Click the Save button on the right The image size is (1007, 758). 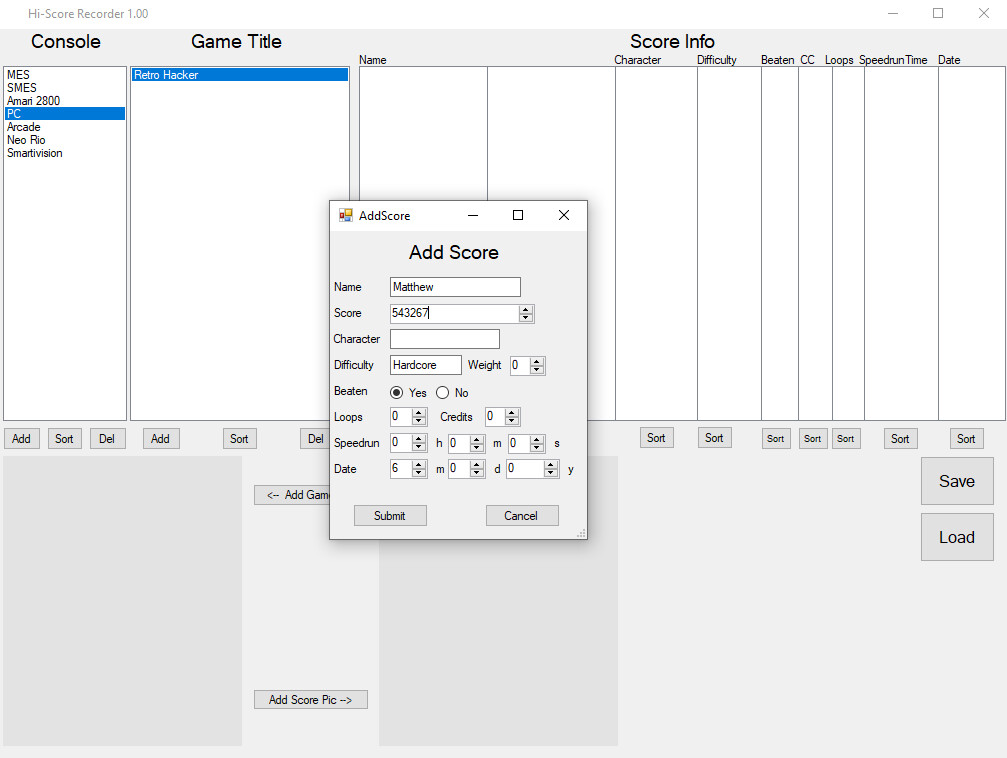coord(956,481)
